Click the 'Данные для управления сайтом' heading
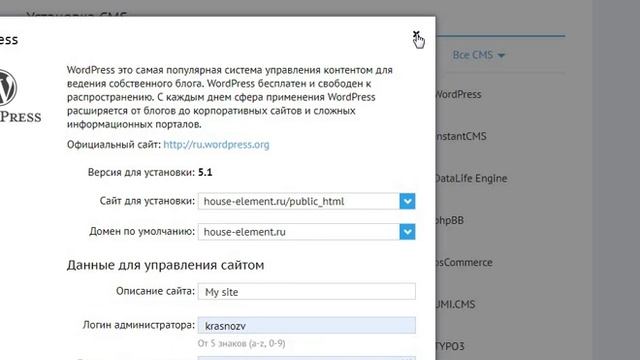Viewport: 640px width, 360px height. tap(165, 265)
